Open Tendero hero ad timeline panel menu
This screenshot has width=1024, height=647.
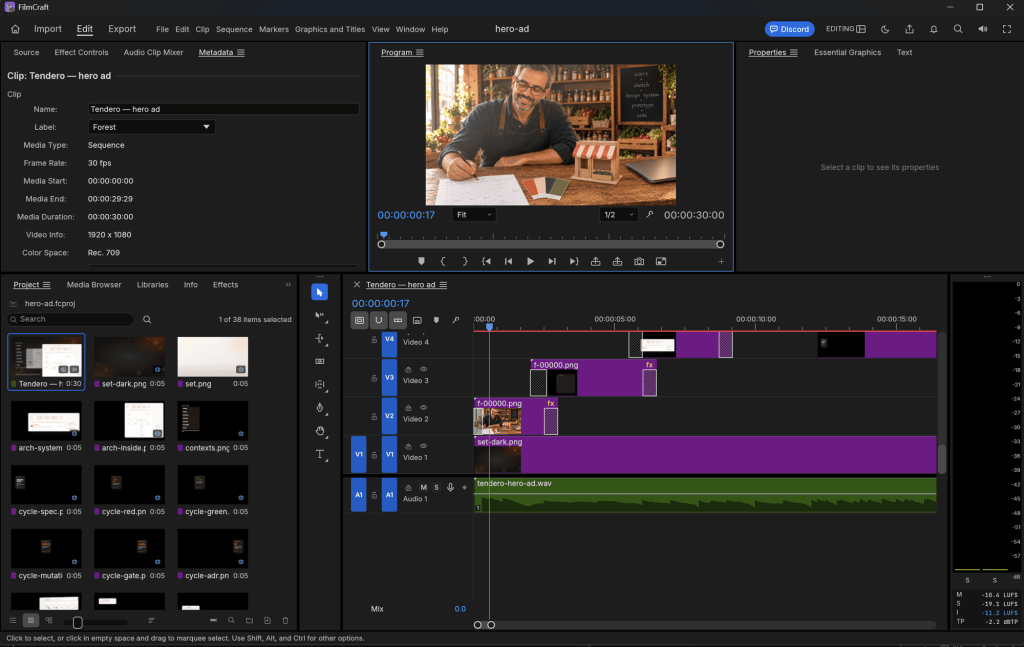click(443, 285)
